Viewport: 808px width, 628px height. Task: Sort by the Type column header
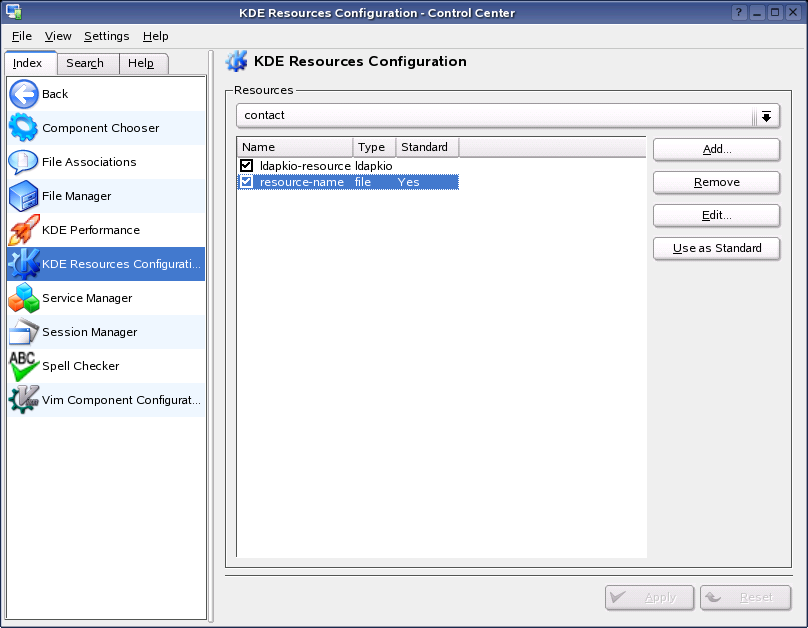click(x=374, y=147)
